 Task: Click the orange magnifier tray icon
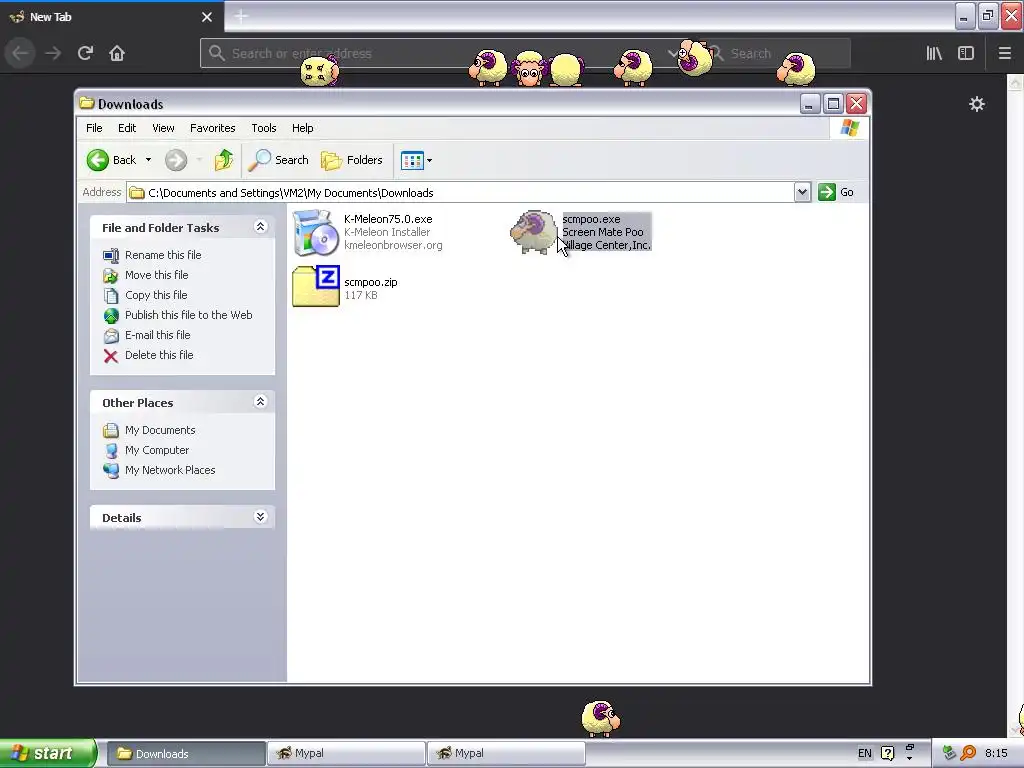968,753
